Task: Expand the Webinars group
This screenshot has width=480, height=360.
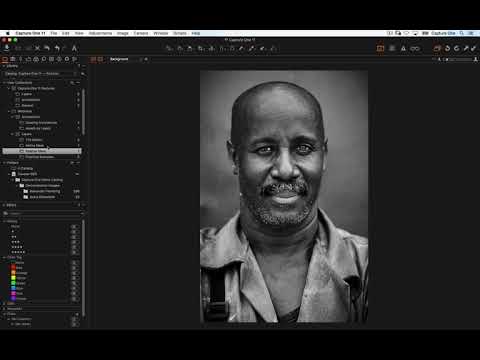Action: (9, 111)
